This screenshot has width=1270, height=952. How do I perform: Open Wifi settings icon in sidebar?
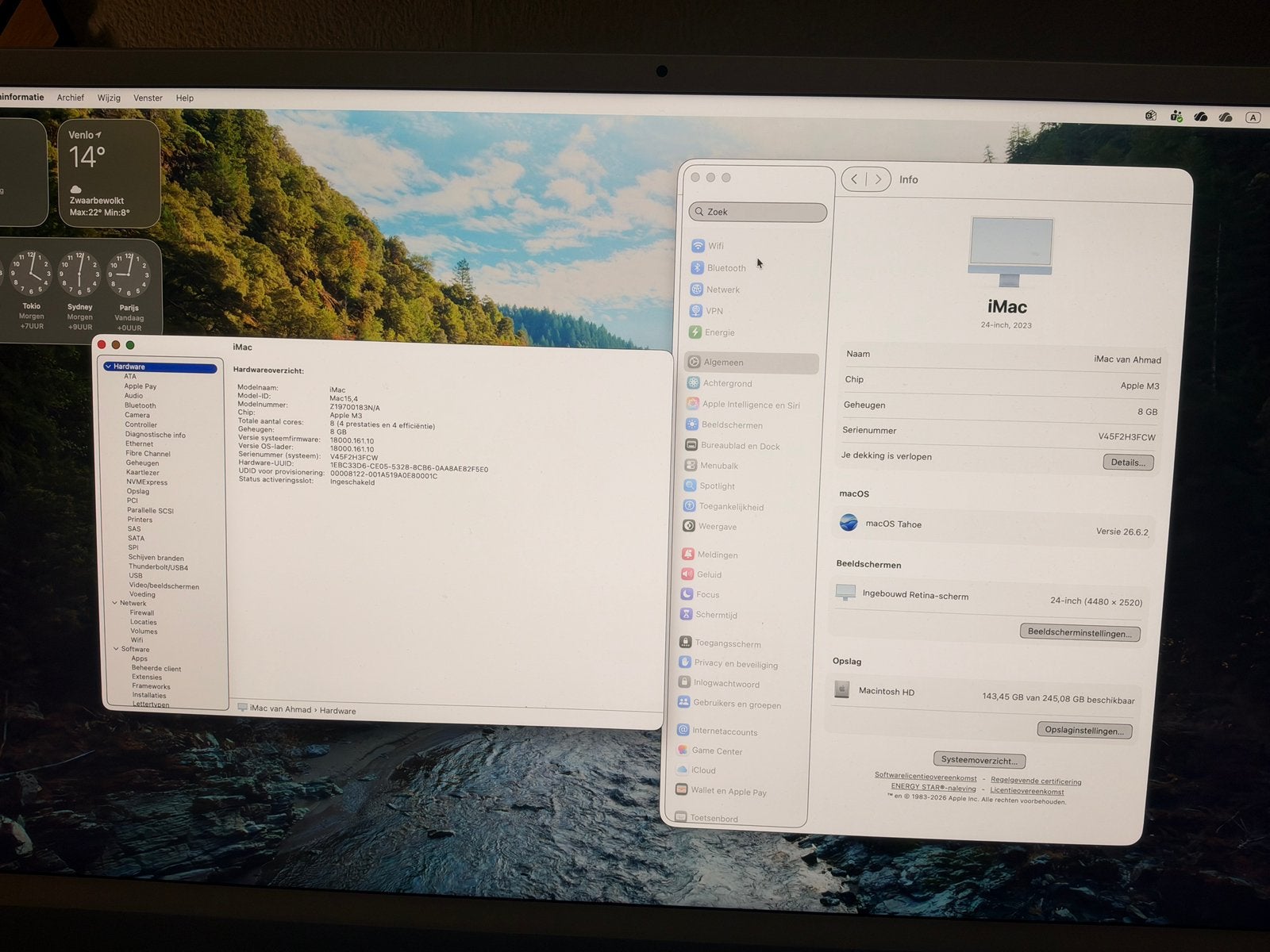[x=698, y=246]
